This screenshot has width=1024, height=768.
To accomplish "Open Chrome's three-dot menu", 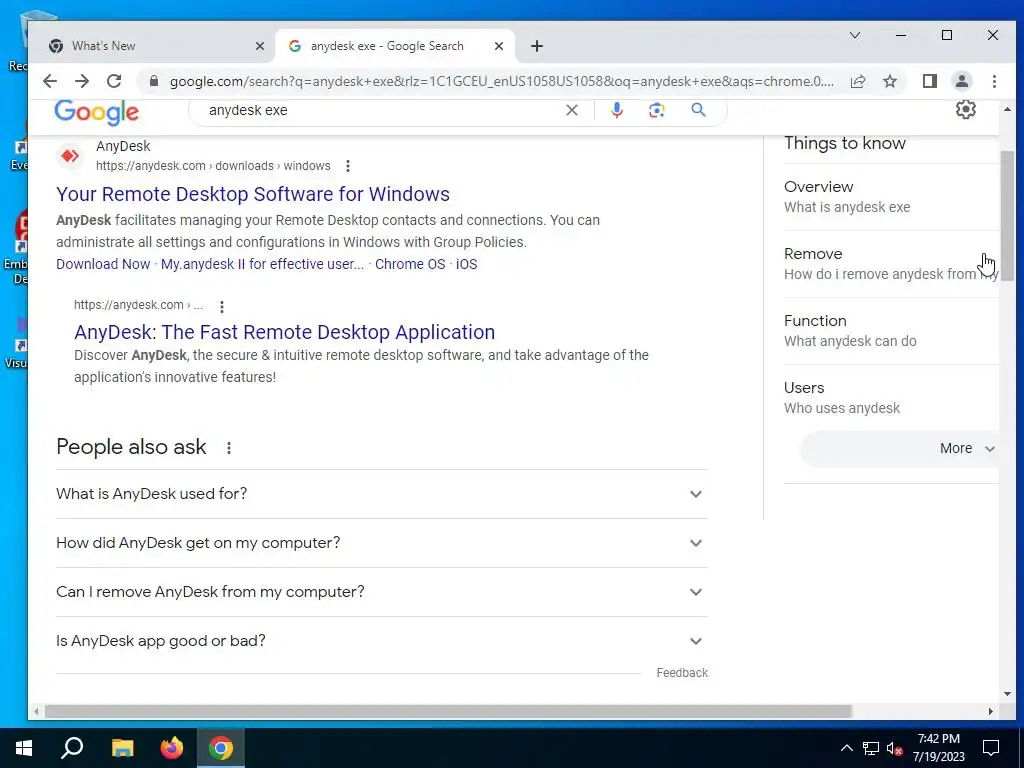I will pyautogui.click(x=994, y=81).
